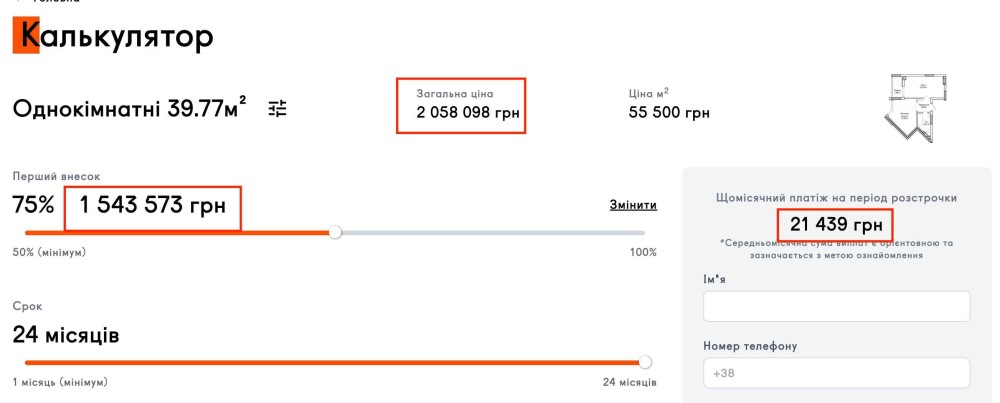Viewport: 1000px width, 403px height.
Task: Click the 50% (мінімум) slider label
Action: [x=49, y=252]
